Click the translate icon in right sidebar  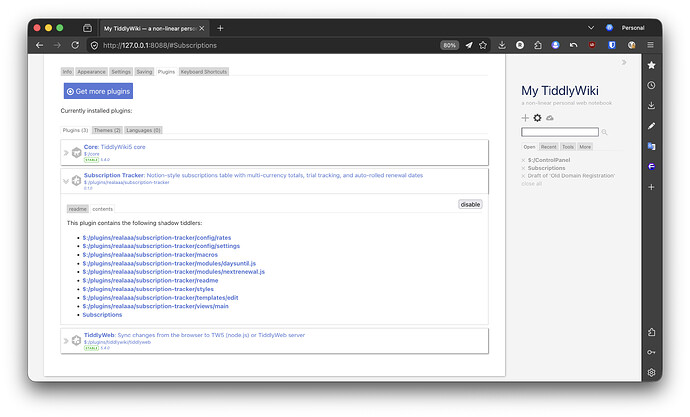652,146
